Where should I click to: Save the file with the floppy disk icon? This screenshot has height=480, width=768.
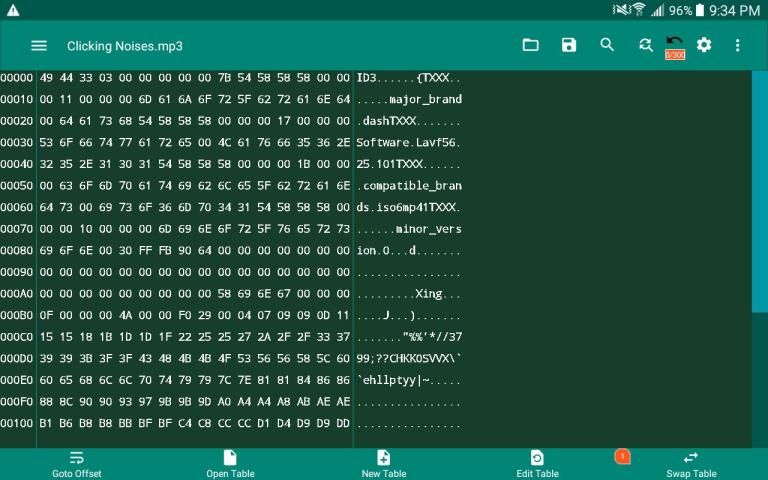569,45
